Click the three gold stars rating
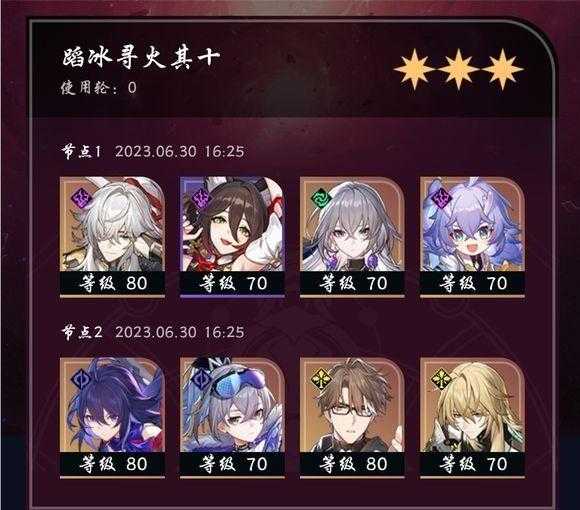 point(459,69)
